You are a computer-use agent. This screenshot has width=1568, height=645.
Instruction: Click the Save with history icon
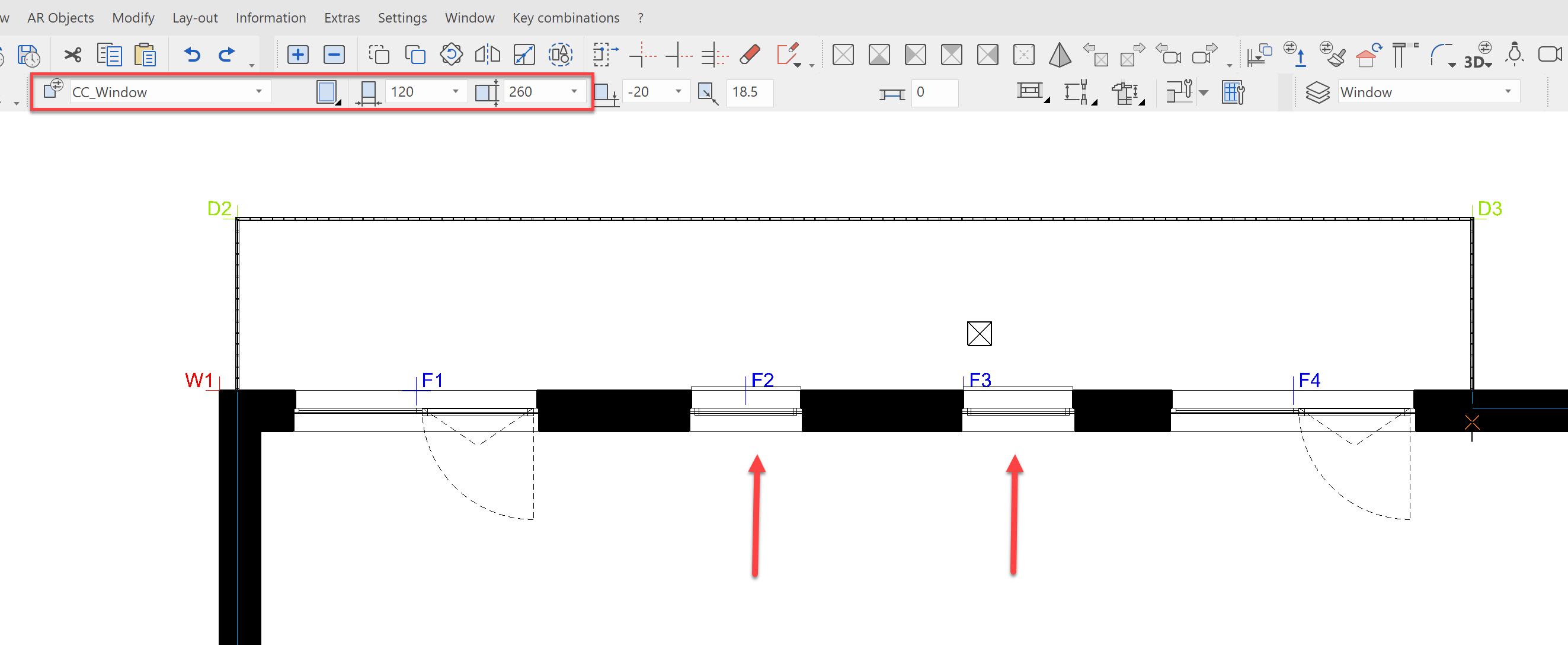click(28, 55)
